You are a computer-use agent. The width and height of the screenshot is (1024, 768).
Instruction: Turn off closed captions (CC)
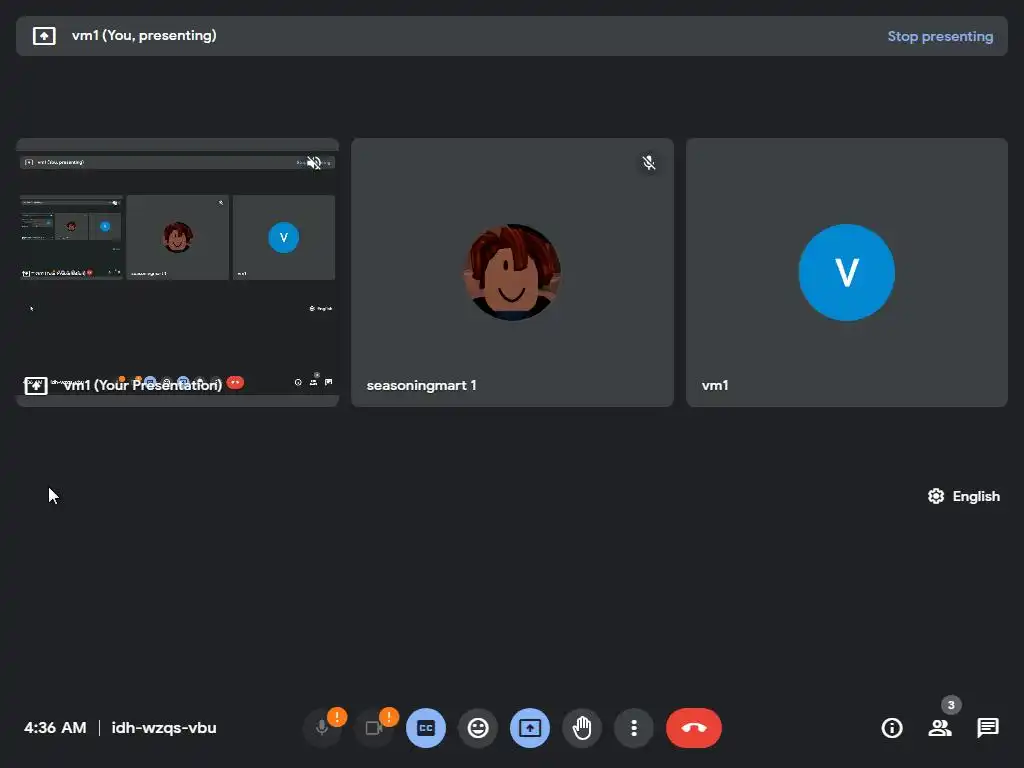pos(426,728)
